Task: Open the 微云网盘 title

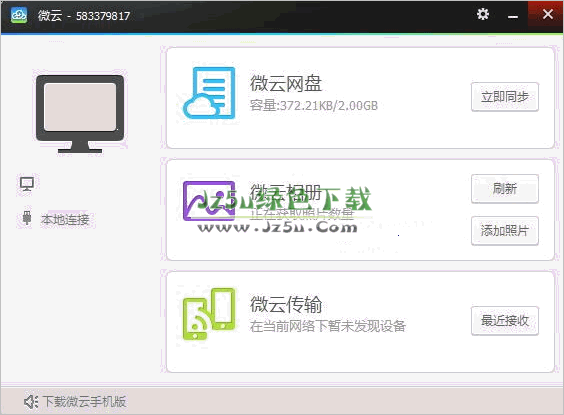Action: 286,84
